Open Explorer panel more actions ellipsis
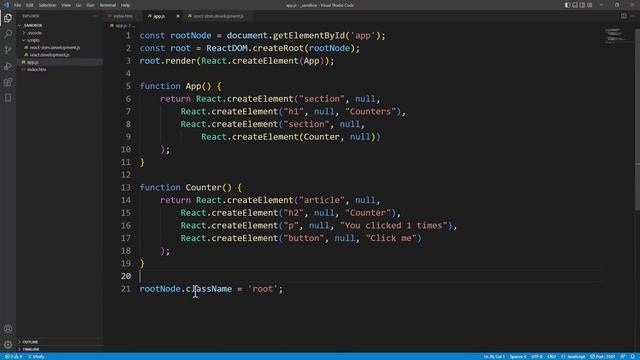This screenshot has height=360, width=640. click(x=96, y=16)
